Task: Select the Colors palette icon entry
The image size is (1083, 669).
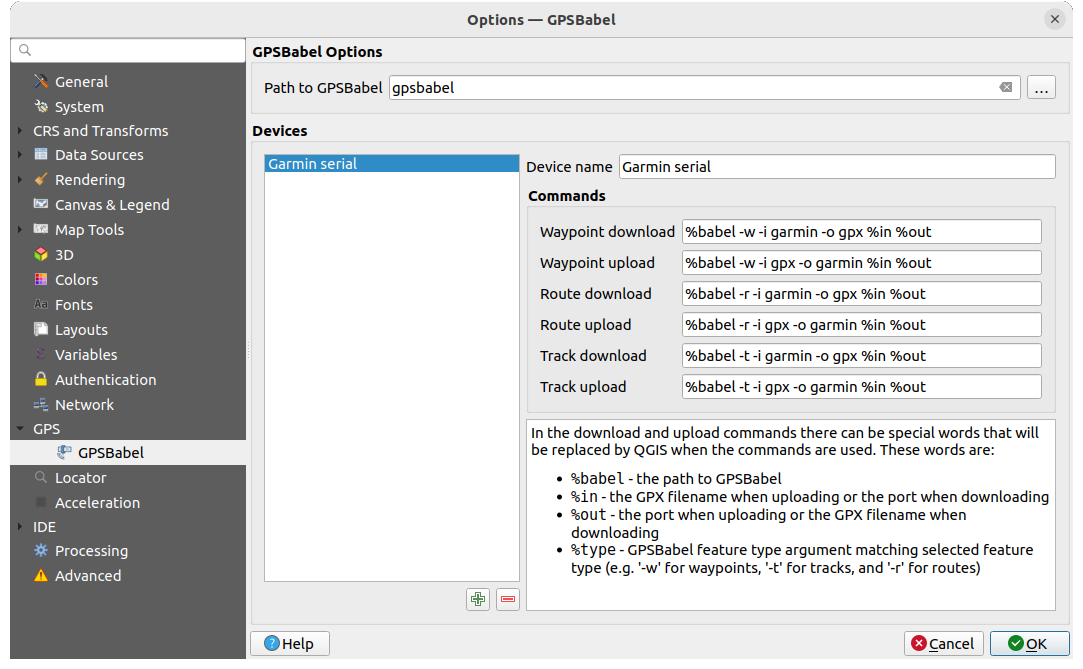Action: [41, 280]
